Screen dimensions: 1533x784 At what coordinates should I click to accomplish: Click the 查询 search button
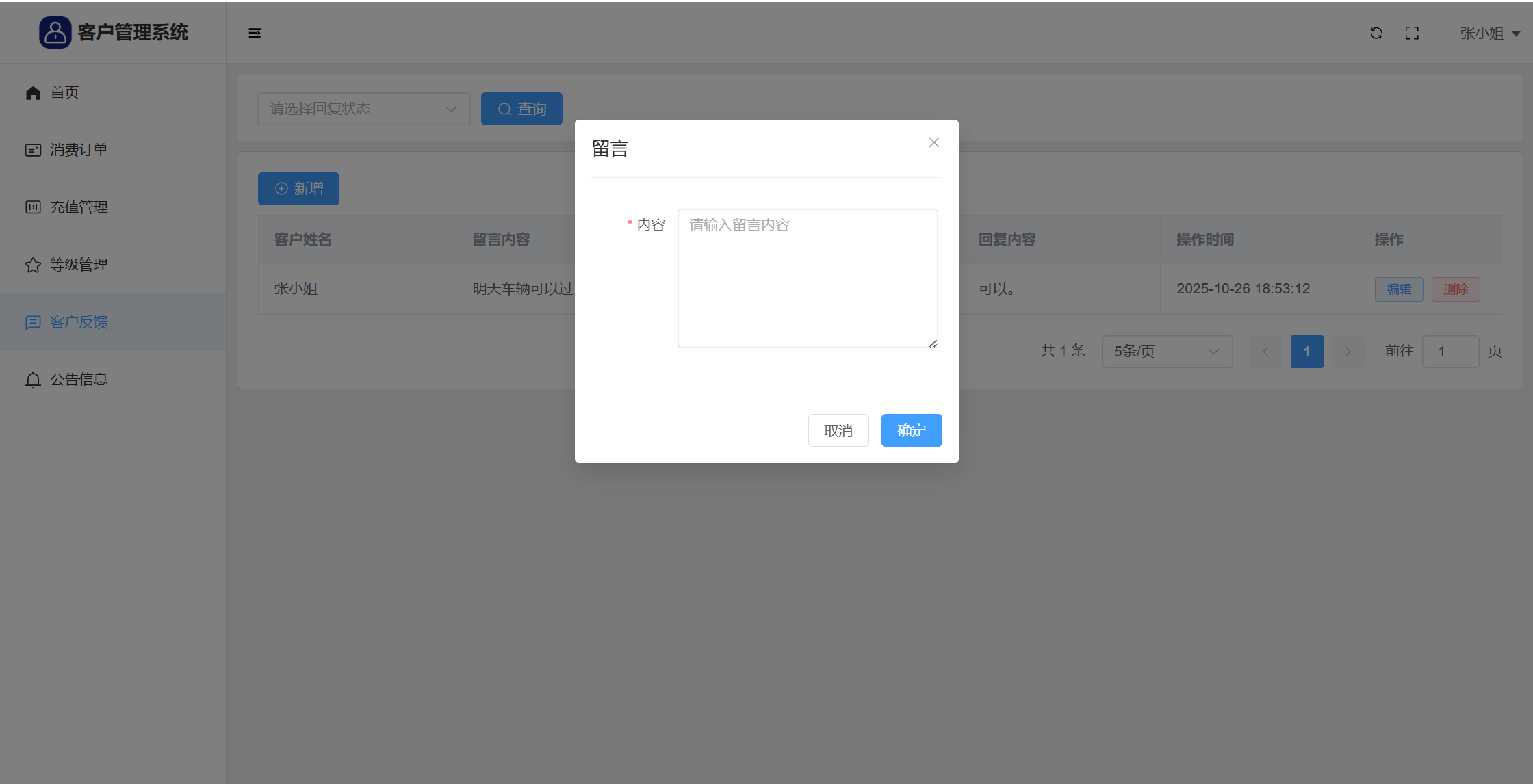click(x=521, y=109)
